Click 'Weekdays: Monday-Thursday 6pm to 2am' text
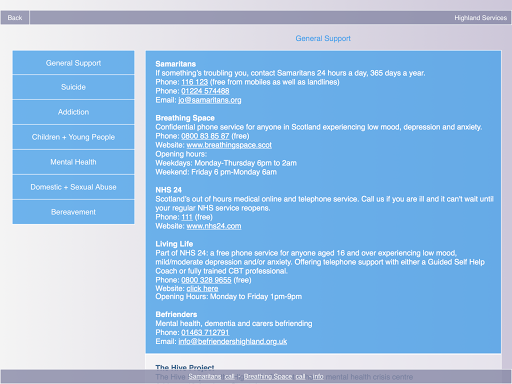Screen dimensions: 512x384 pos(226,163)
